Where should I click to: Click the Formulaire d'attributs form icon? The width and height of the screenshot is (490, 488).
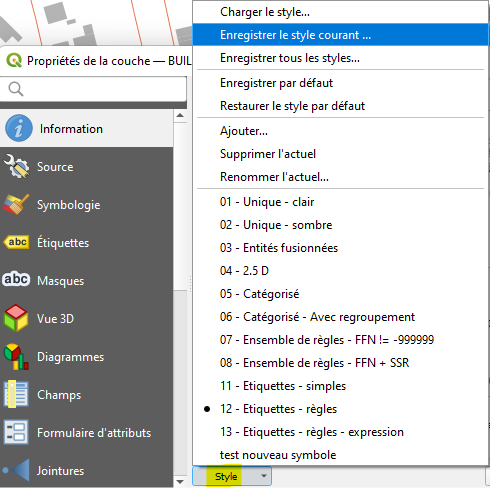(x=16, y=432)
